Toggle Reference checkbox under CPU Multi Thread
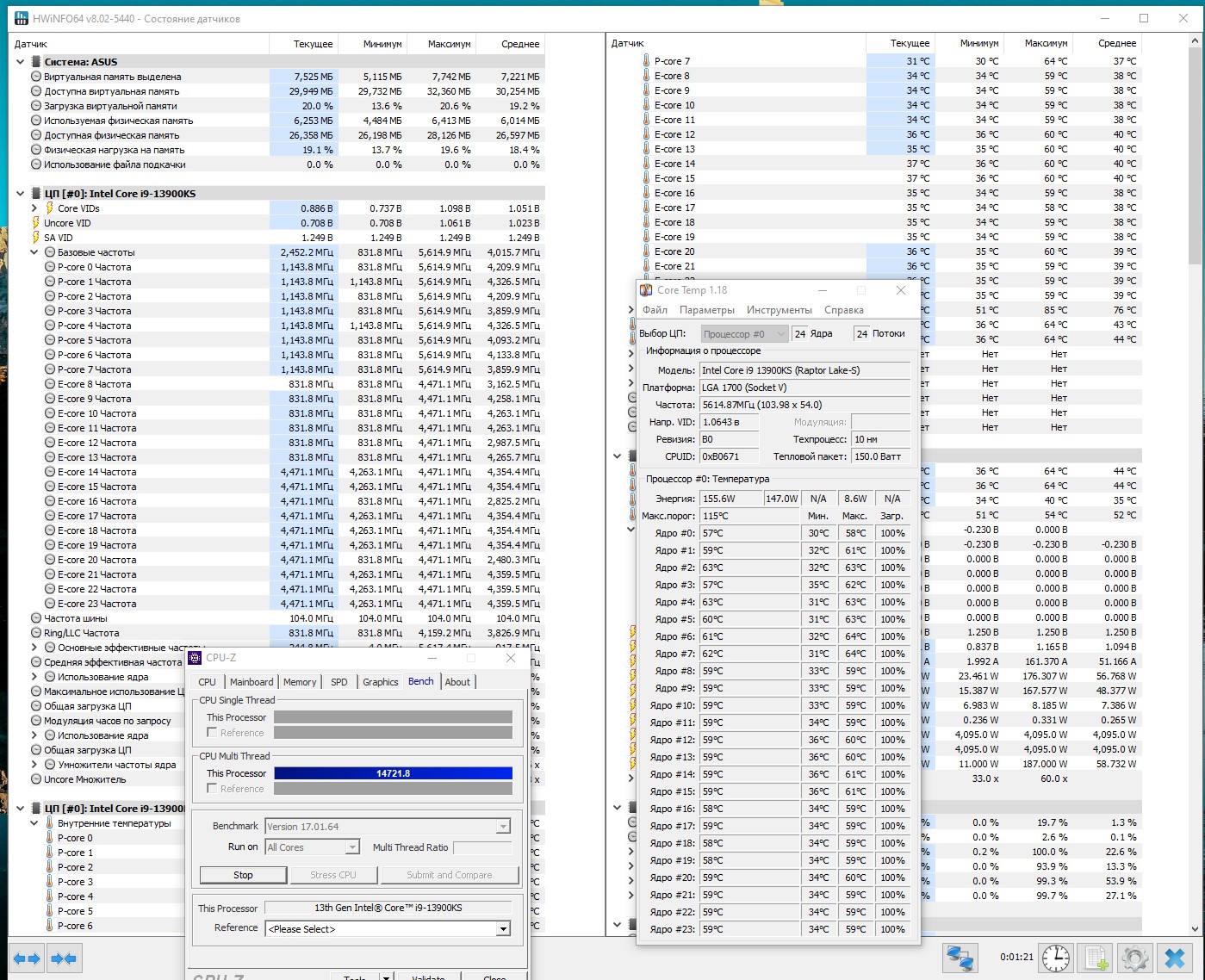The width and height of the screenshot is (1205, 980). coord(212,789)
